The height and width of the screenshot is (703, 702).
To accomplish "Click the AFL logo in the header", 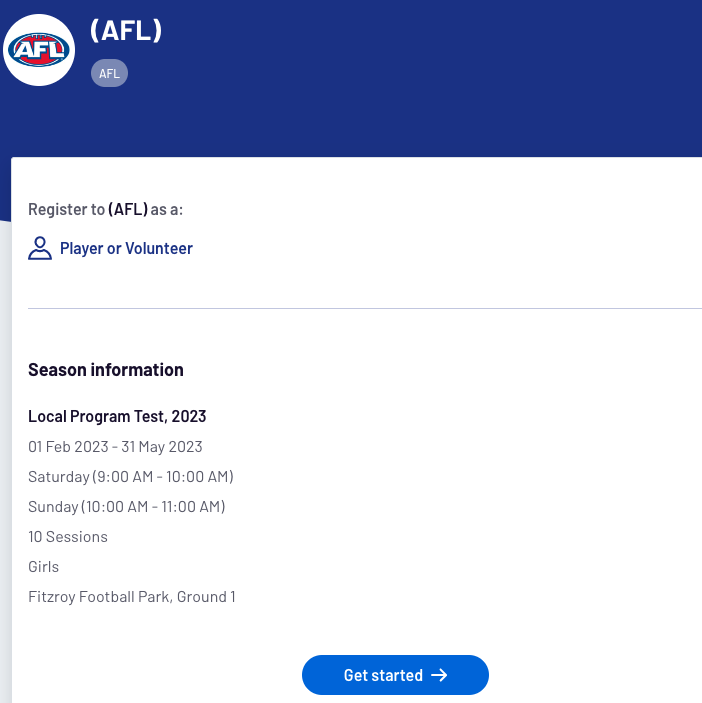I will 40,48.
